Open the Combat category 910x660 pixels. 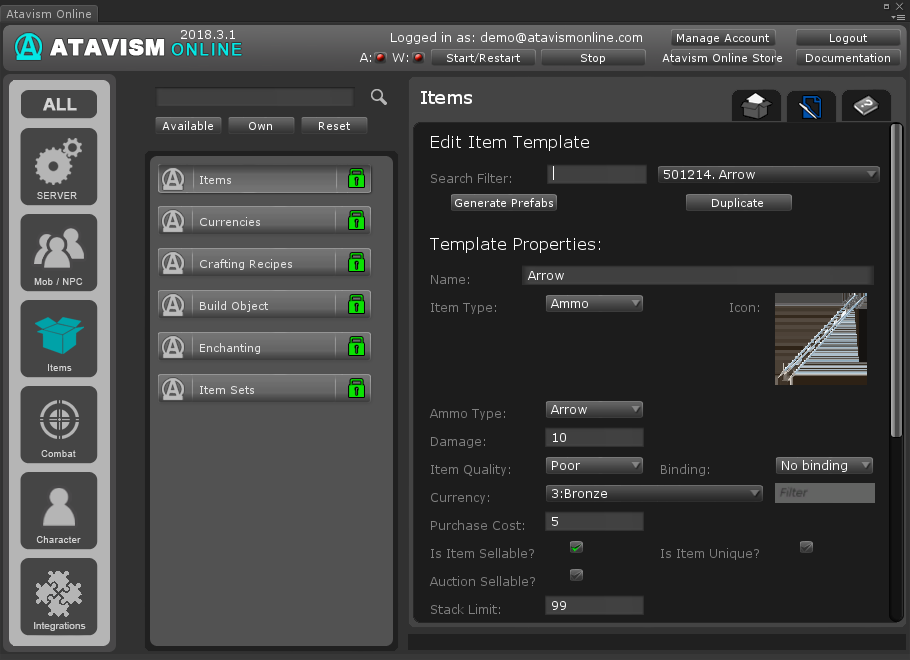click(x=59, y=424)
